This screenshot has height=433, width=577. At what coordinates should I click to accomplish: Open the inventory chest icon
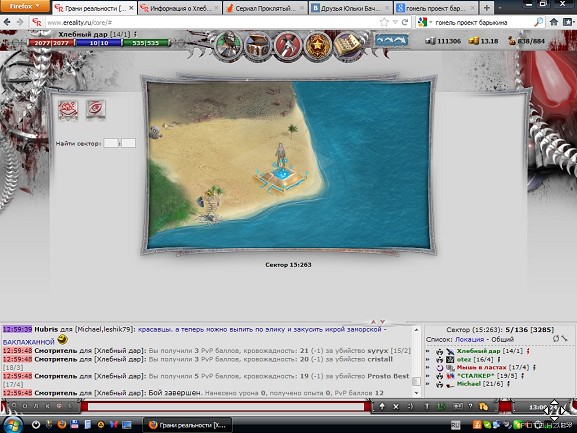click(257, 46)
